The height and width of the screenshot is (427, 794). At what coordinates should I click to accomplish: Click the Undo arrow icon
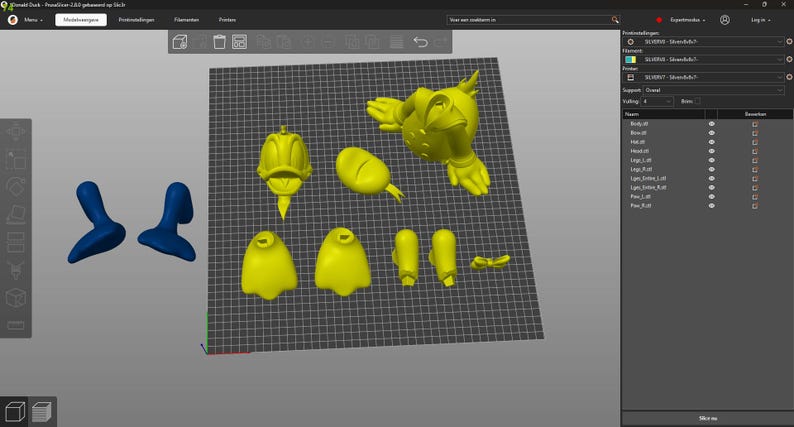(420, 42)
